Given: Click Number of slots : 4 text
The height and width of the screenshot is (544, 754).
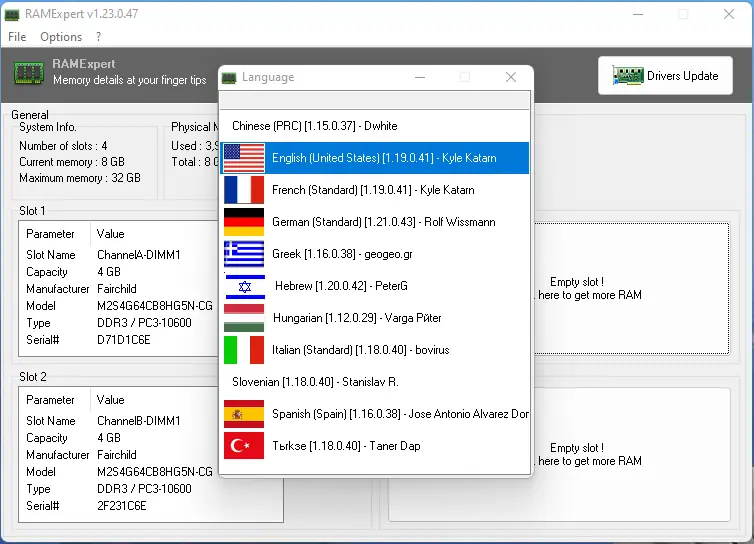Looking at the screenshot, I should click(63, 146).
